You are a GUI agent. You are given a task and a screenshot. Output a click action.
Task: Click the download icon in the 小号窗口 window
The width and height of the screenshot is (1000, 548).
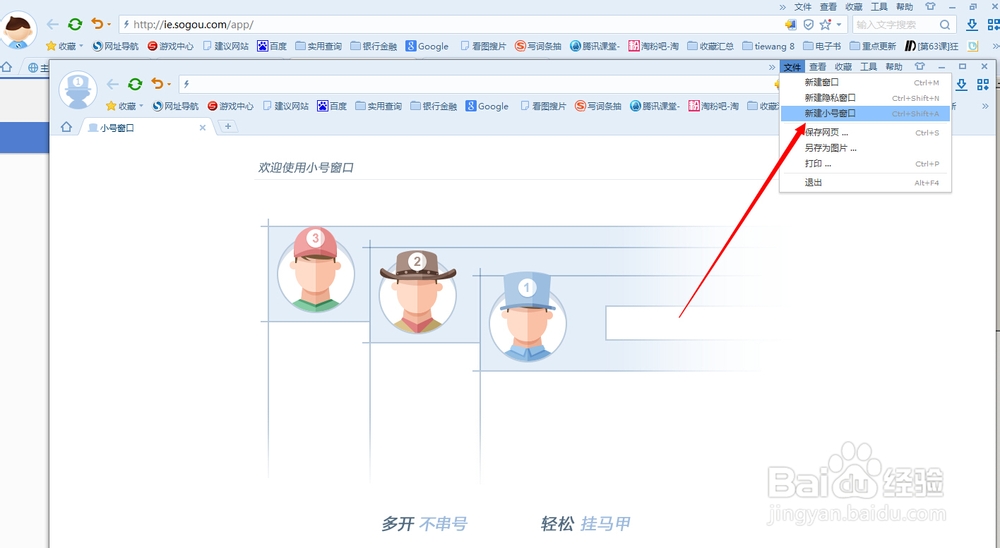tap(961, 84)
